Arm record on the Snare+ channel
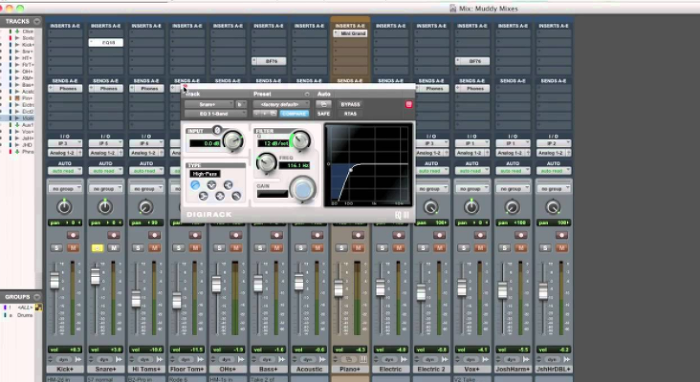The height and width of the screenshot is (382, 700). pos(113,235)
